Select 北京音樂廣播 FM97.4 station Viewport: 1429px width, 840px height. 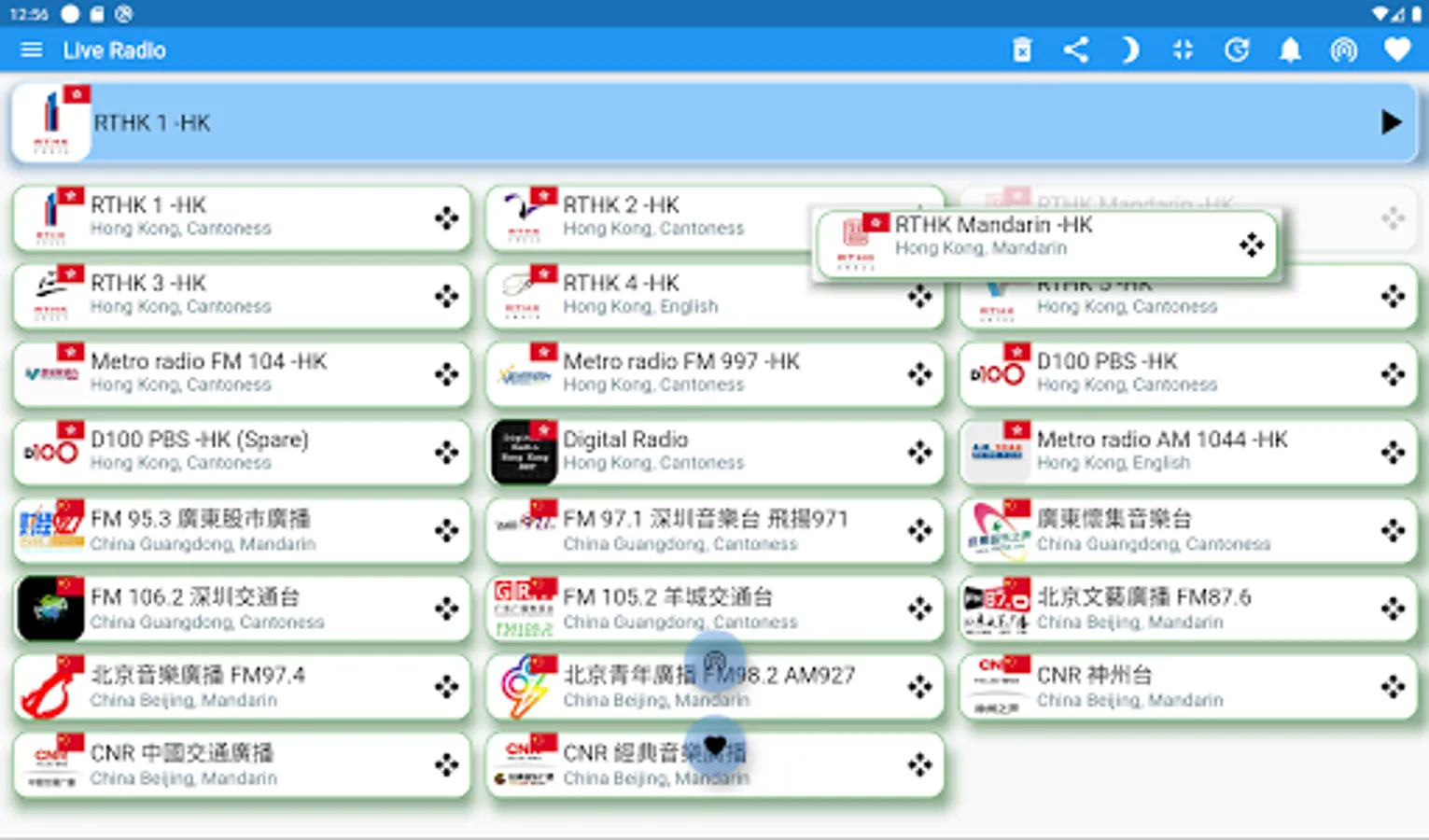pos(242,687)
